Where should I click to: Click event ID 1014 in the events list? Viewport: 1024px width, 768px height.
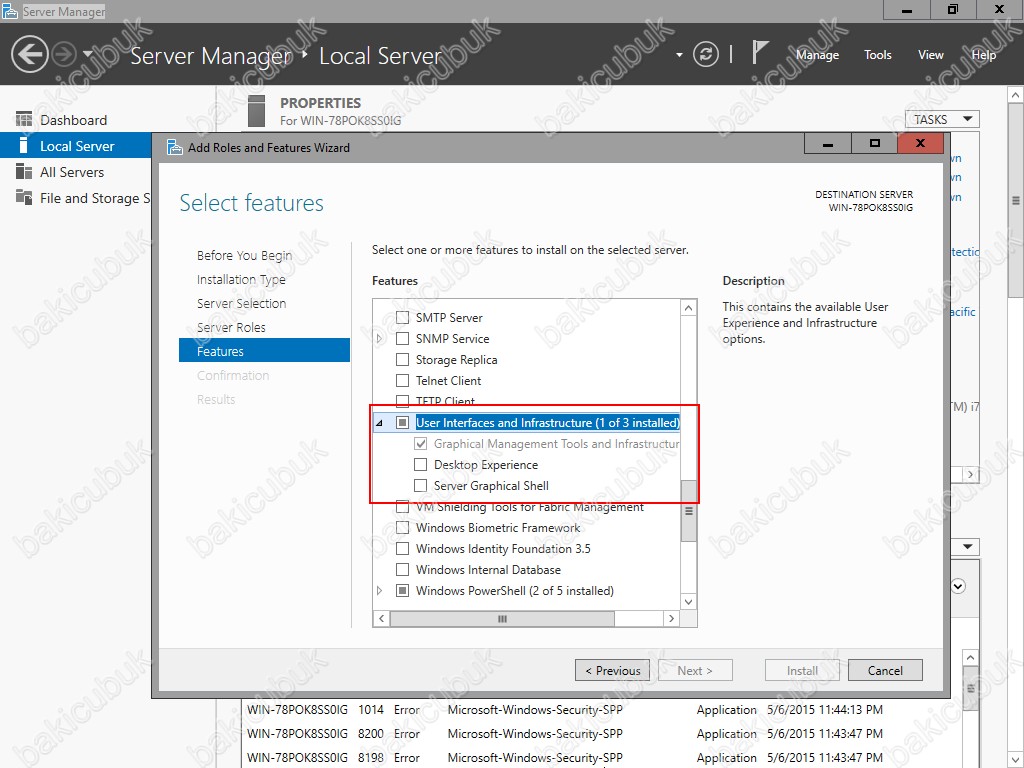(371, 709)
